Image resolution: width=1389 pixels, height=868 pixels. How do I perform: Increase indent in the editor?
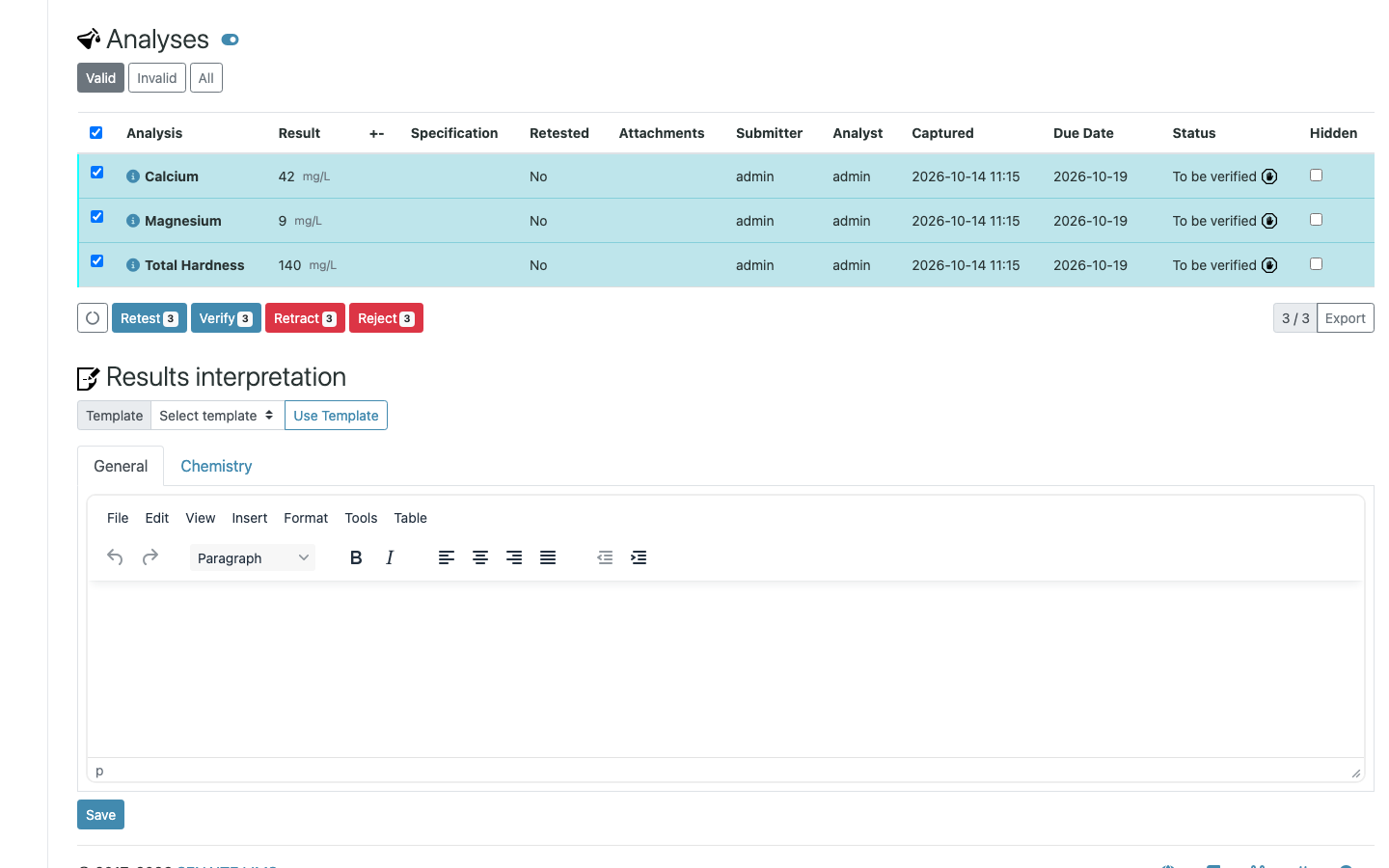[639, 557]
